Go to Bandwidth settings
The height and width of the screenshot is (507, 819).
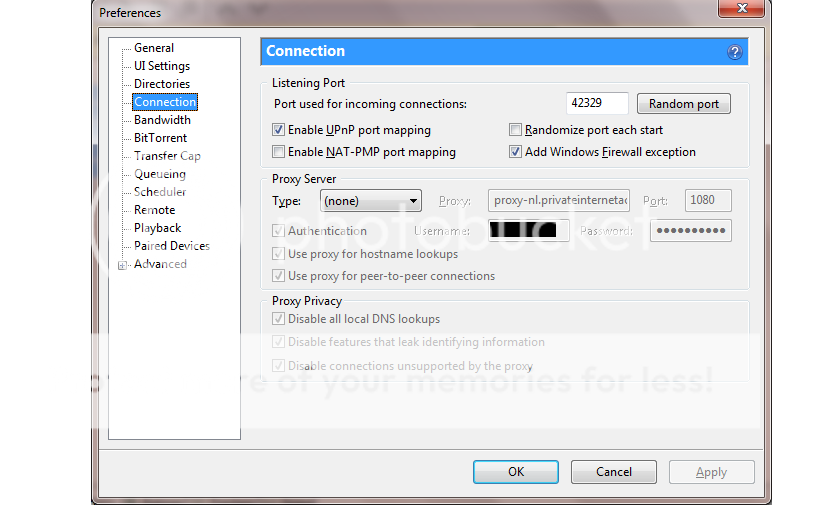click(x=162, y=120)
